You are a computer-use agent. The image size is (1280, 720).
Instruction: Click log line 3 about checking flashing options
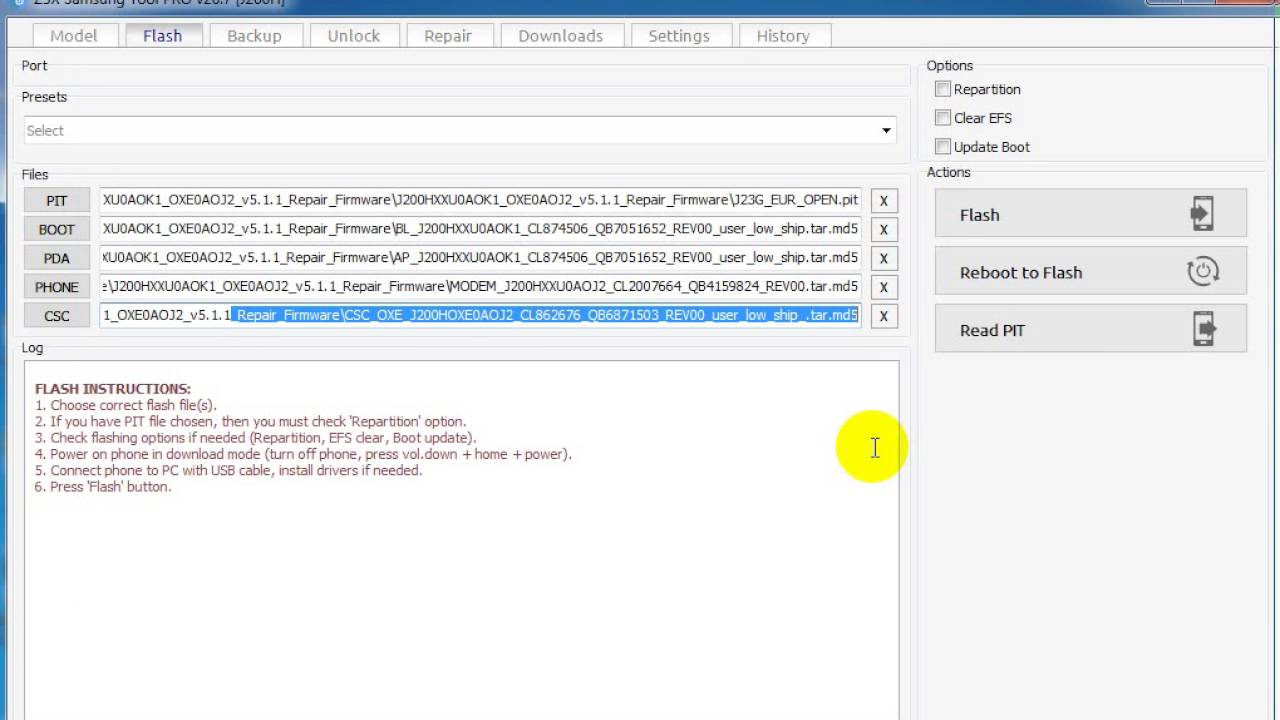256,437
